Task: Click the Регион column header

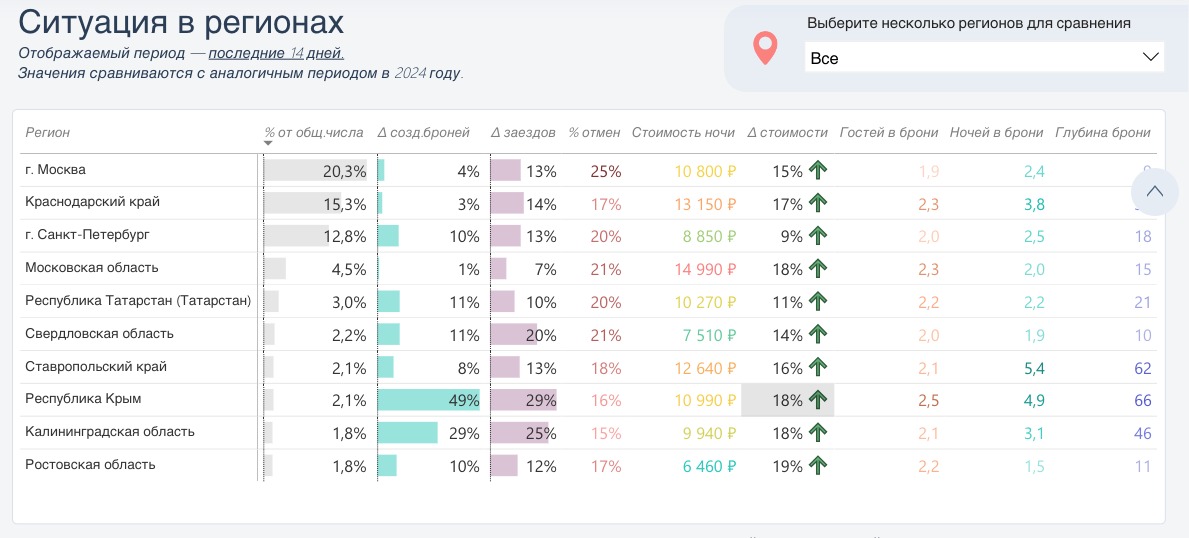Action: click(x=48, y=132)
